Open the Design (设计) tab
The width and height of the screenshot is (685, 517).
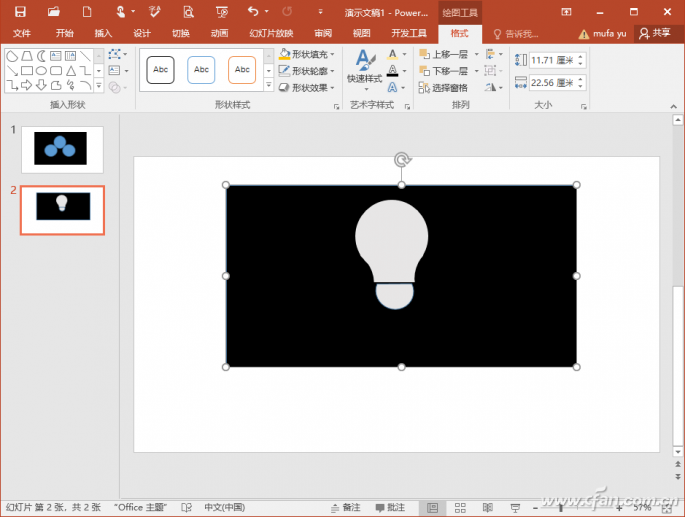(x=142, y=33)
